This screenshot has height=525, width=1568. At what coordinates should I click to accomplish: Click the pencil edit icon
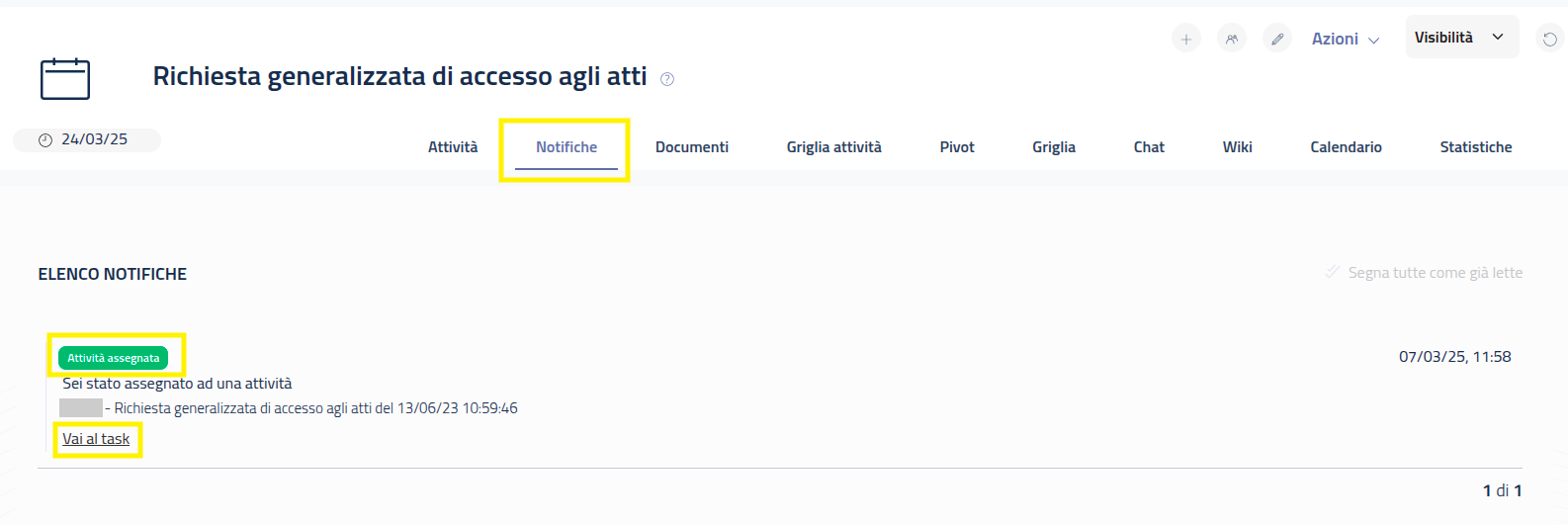pos(1277,39)
